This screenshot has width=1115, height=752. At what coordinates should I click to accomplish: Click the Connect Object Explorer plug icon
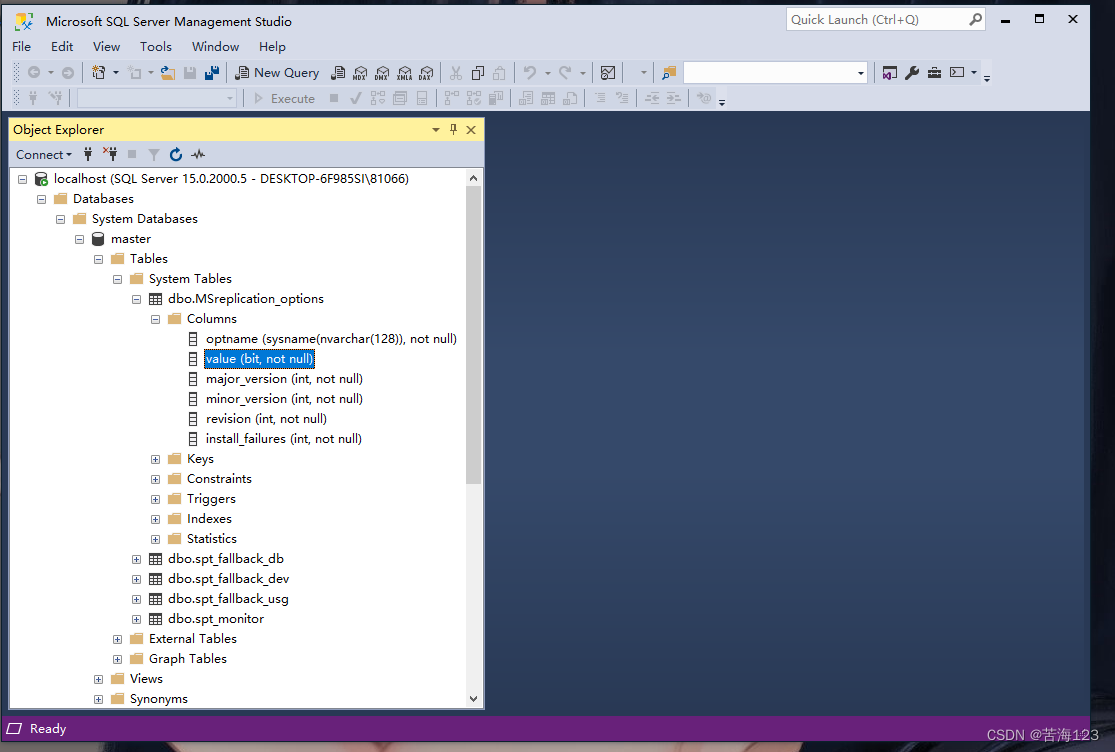(88, 154)
